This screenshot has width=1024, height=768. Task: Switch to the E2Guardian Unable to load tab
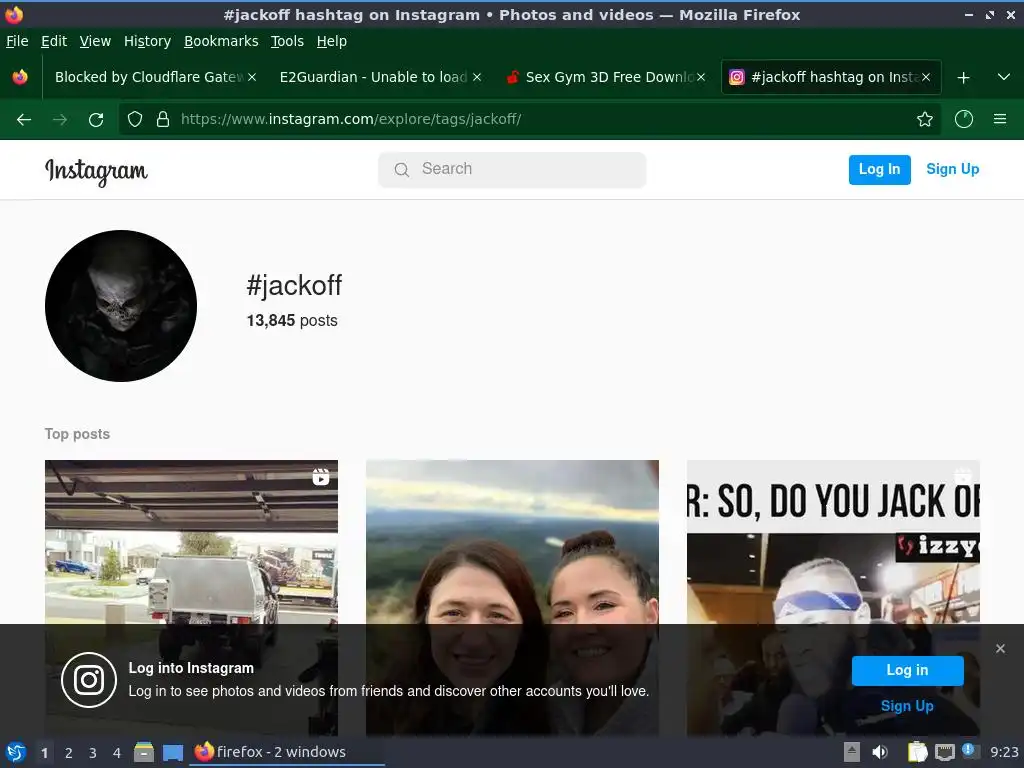tap(373, 77)
